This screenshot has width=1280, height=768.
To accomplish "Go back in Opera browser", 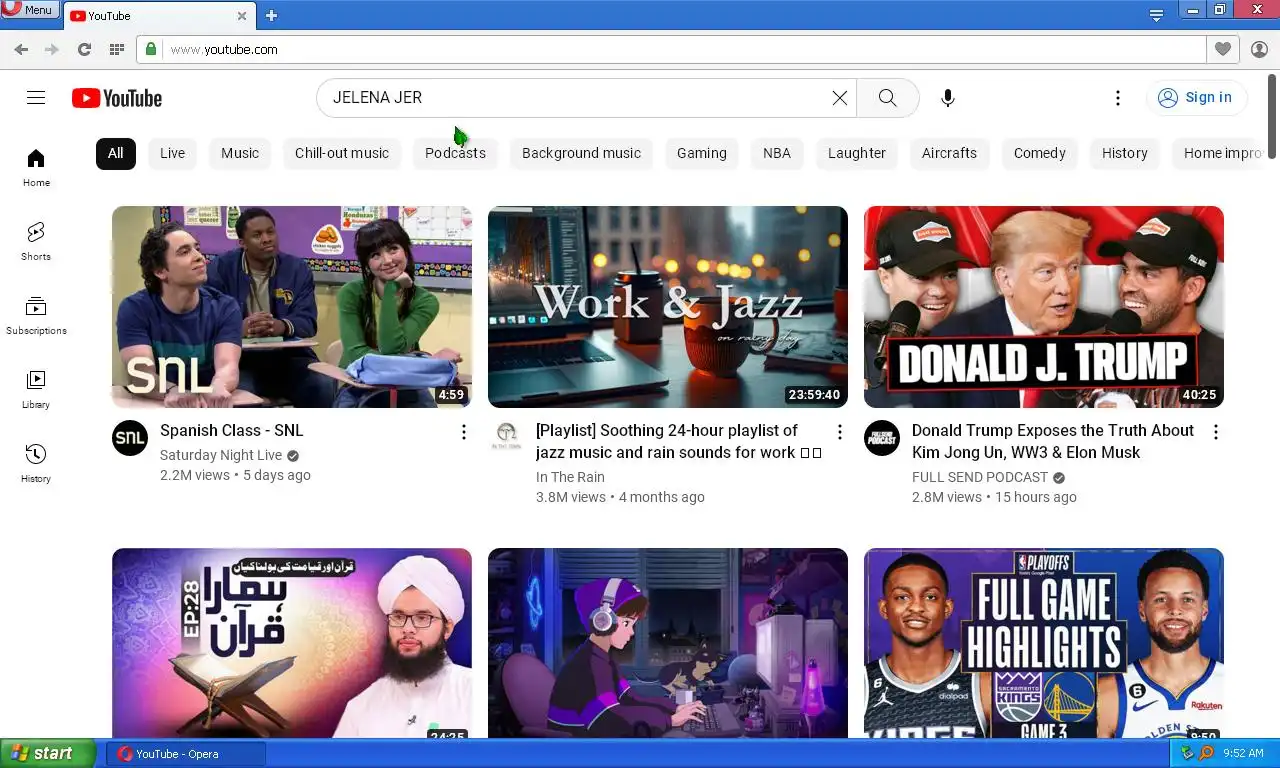I will point(21,49).
